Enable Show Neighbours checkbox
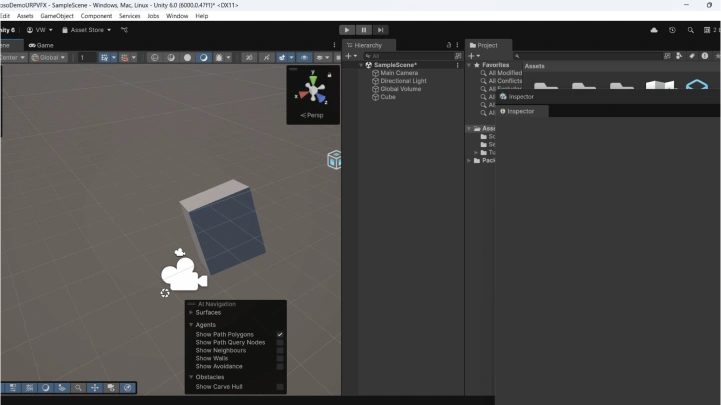721x405 pixels. click(280, 350)
